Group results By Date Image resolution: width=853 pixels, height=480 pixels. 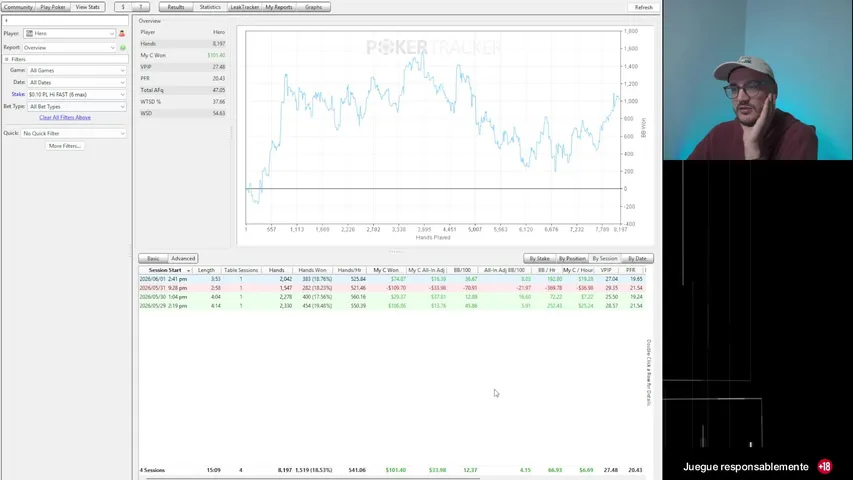click(x=637, y=259)
